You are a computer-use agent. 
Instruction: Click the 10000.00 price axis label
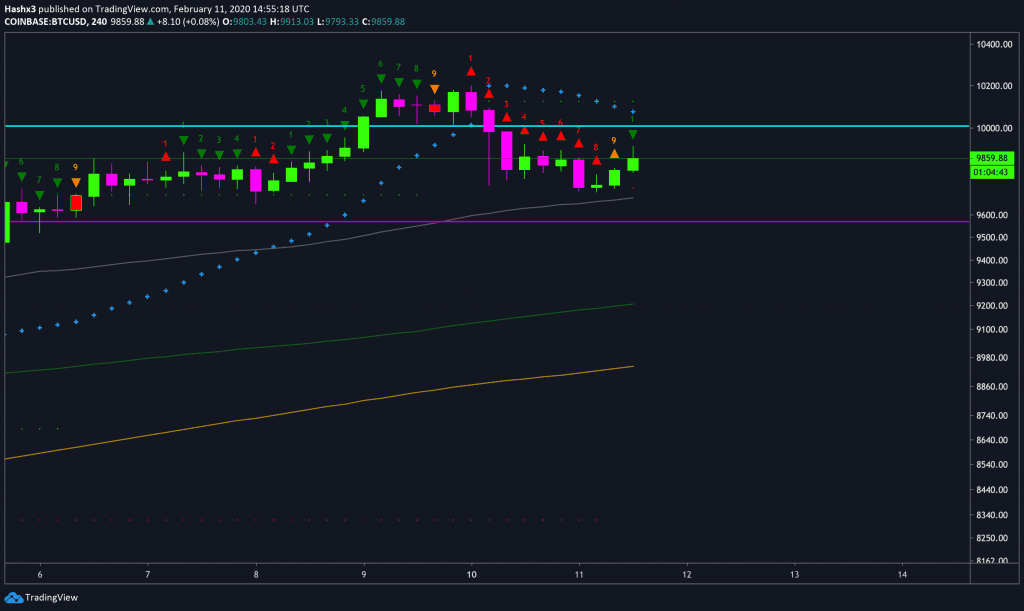pos(994,128)
